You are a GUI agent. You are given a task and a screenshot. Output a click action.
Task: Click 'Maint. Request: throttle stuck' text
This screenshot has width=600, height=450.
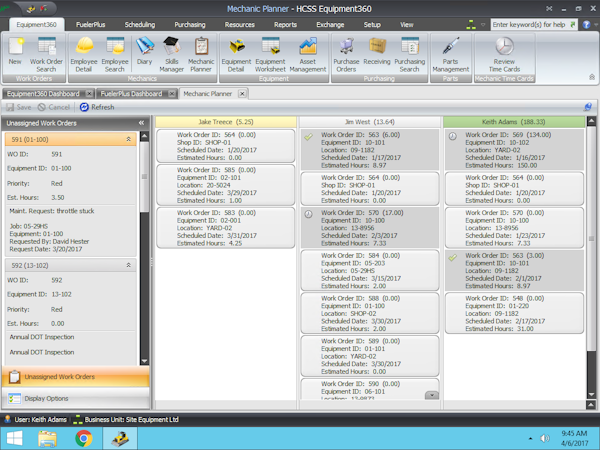pyautogui.click(x=52, y=211)
